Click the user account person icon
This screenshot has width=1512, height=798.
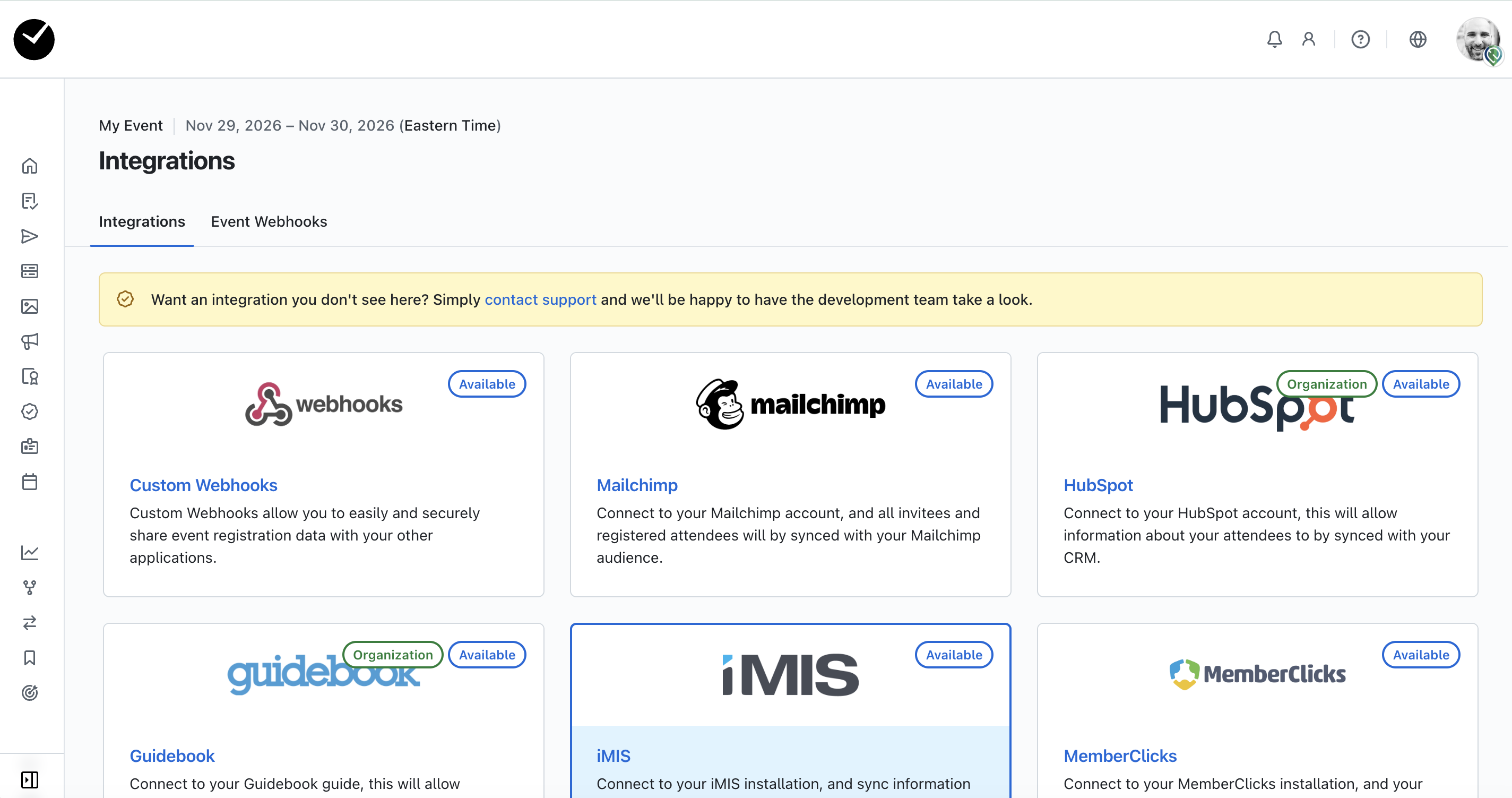[x=1308, y=39]
